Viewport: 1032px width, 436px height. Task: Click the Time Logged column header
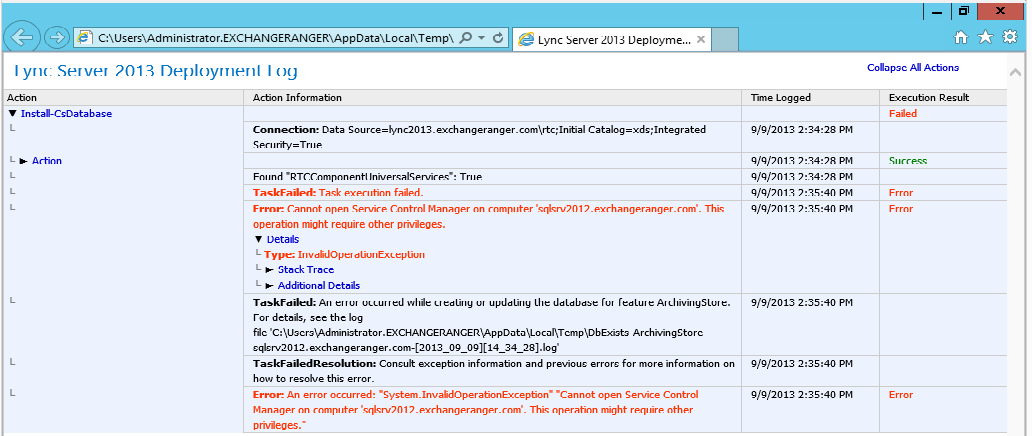(x=781, y=97)
